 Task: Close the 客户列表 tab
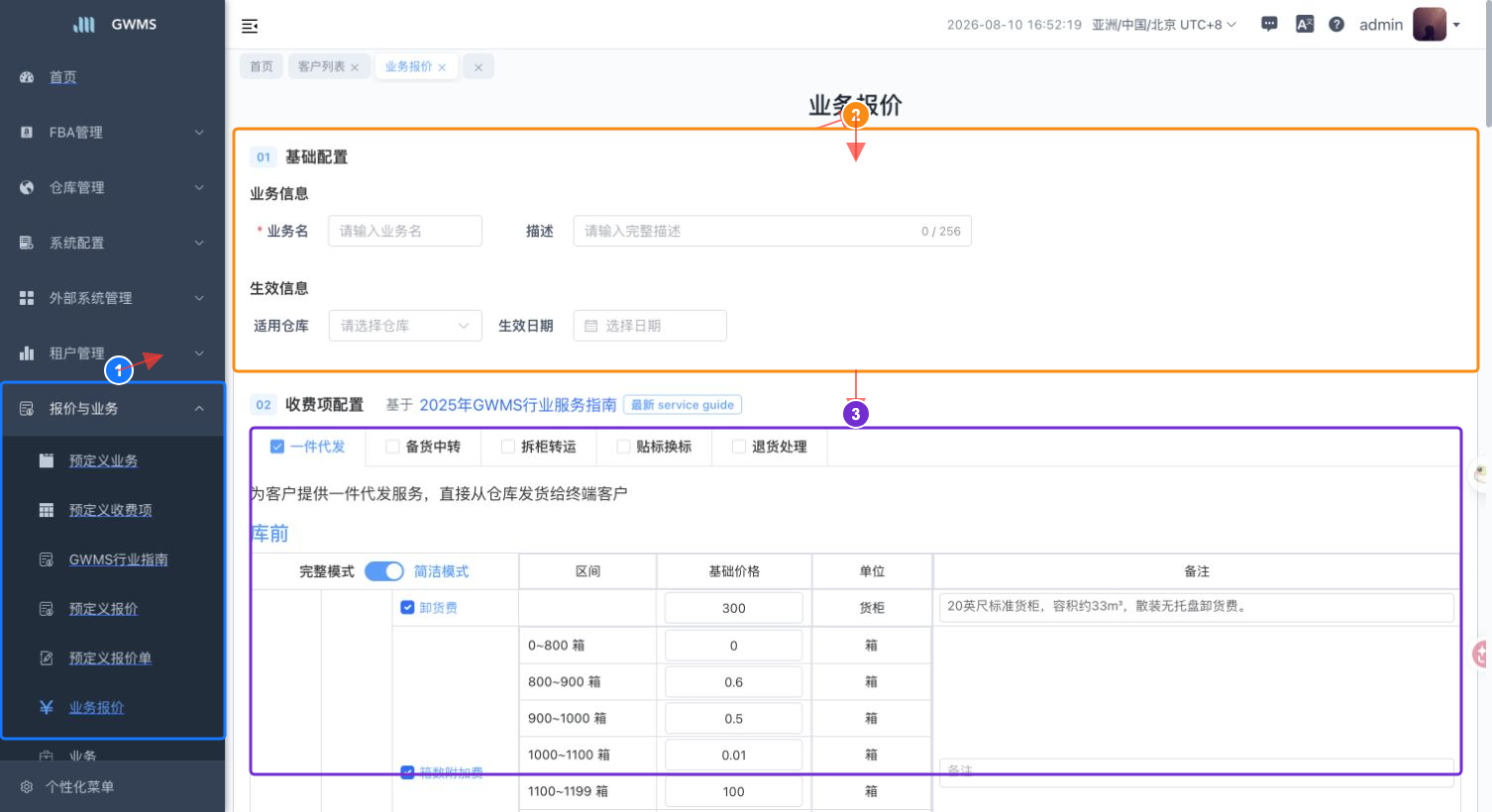pyautogui.click(x=355, y=67)
